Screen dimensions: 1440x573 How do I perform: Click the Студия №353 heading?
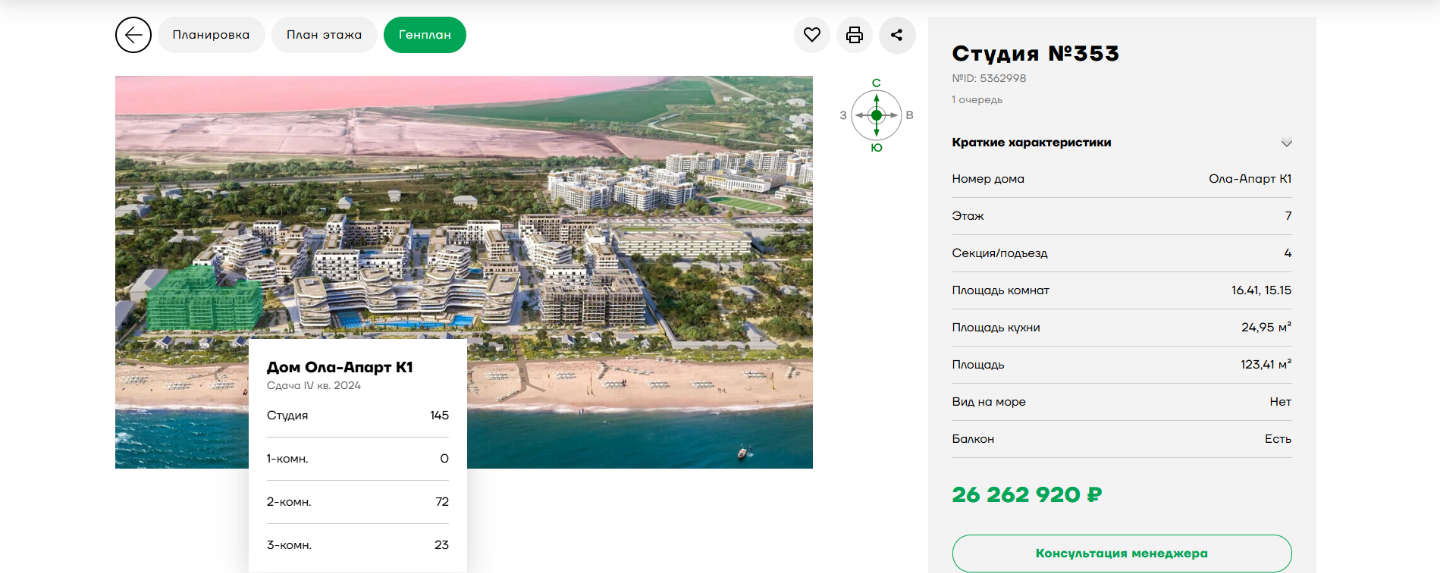[x=1035, y=54]
